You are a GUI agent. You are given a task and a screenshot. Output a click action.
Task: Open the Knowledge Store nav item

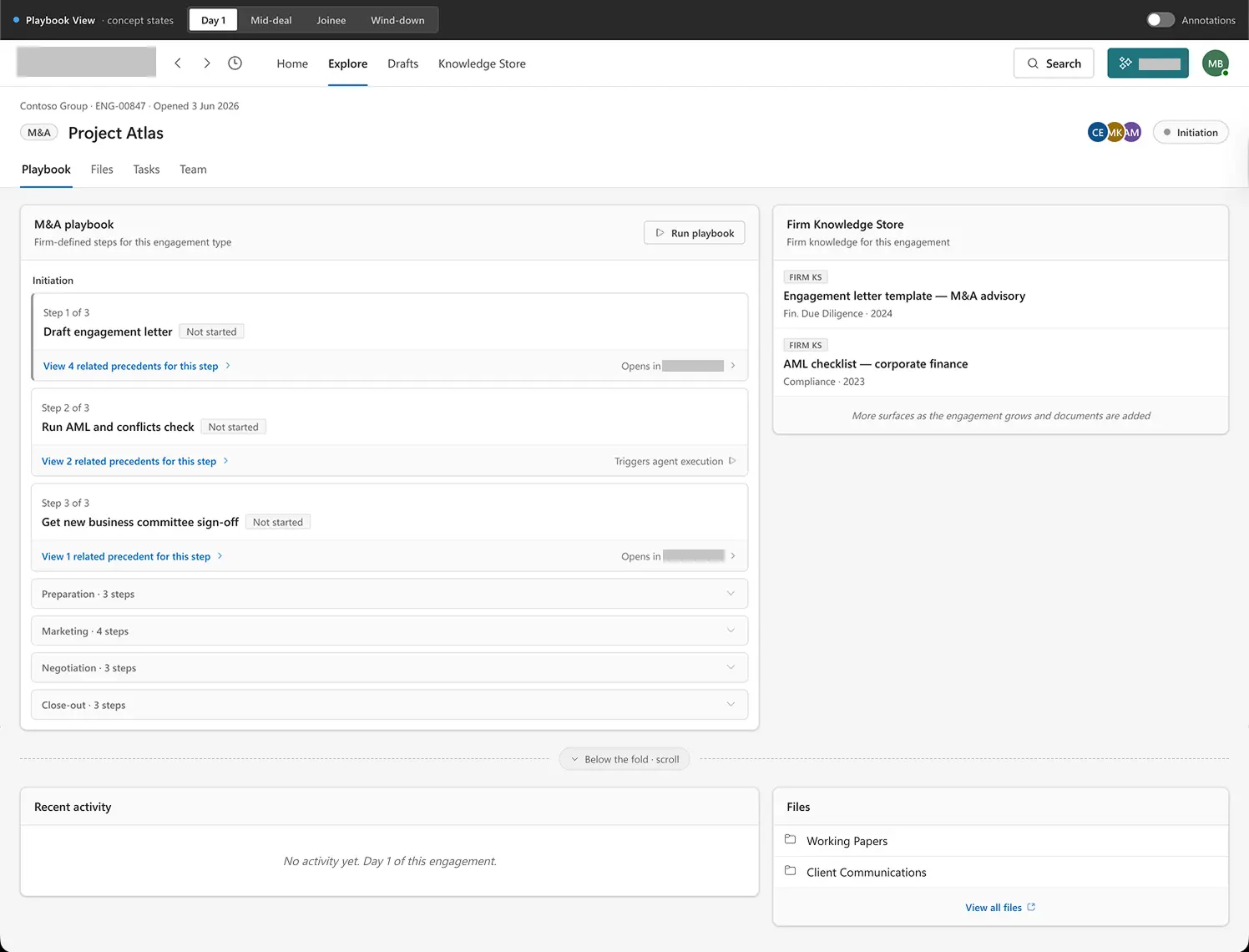[482, 63]
